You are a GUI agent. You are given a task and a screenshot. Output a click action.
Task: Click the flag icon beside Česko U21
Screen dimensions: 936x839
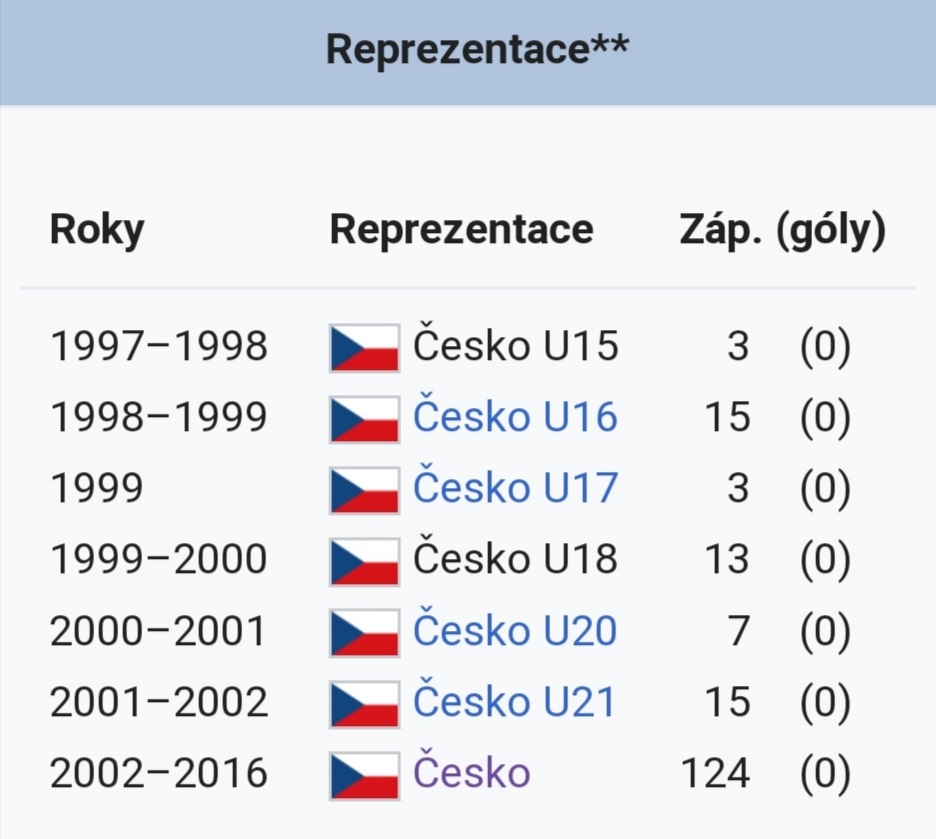(x=364, y=704)
